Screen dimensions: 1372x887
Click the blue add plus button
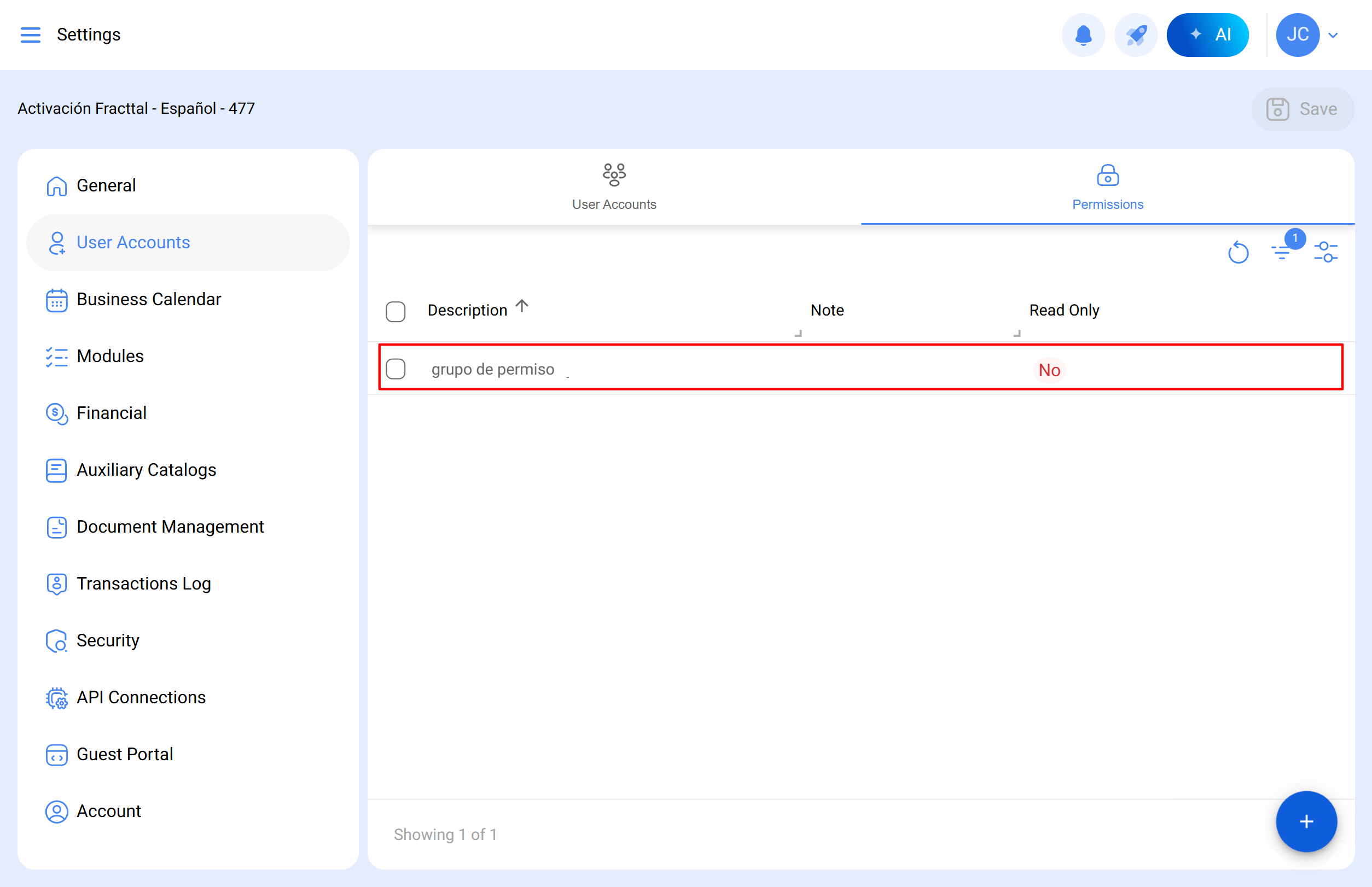coord(1306,821)
